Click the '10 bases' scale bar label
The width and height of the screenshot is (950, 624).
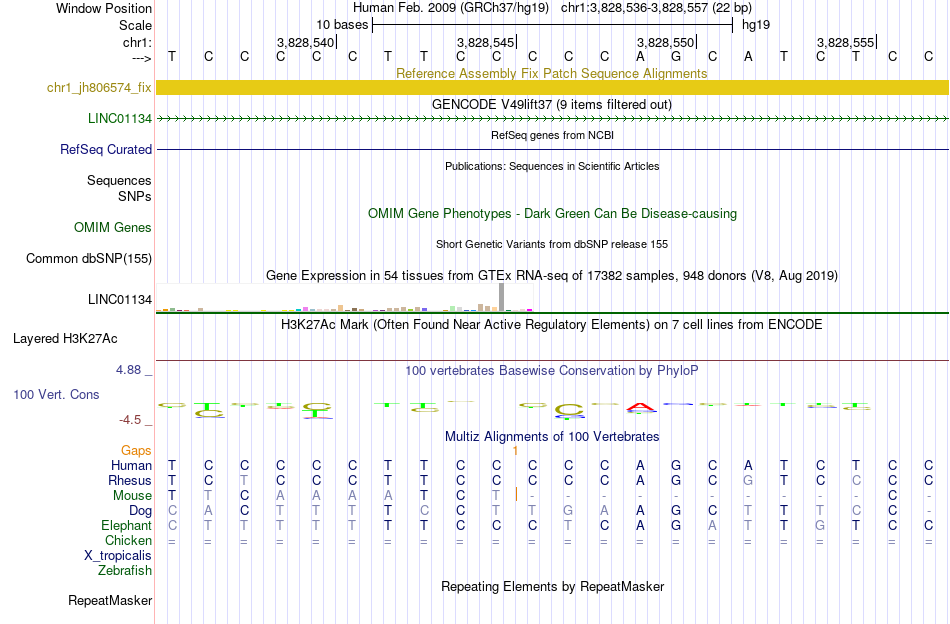[x=342, y=25]
